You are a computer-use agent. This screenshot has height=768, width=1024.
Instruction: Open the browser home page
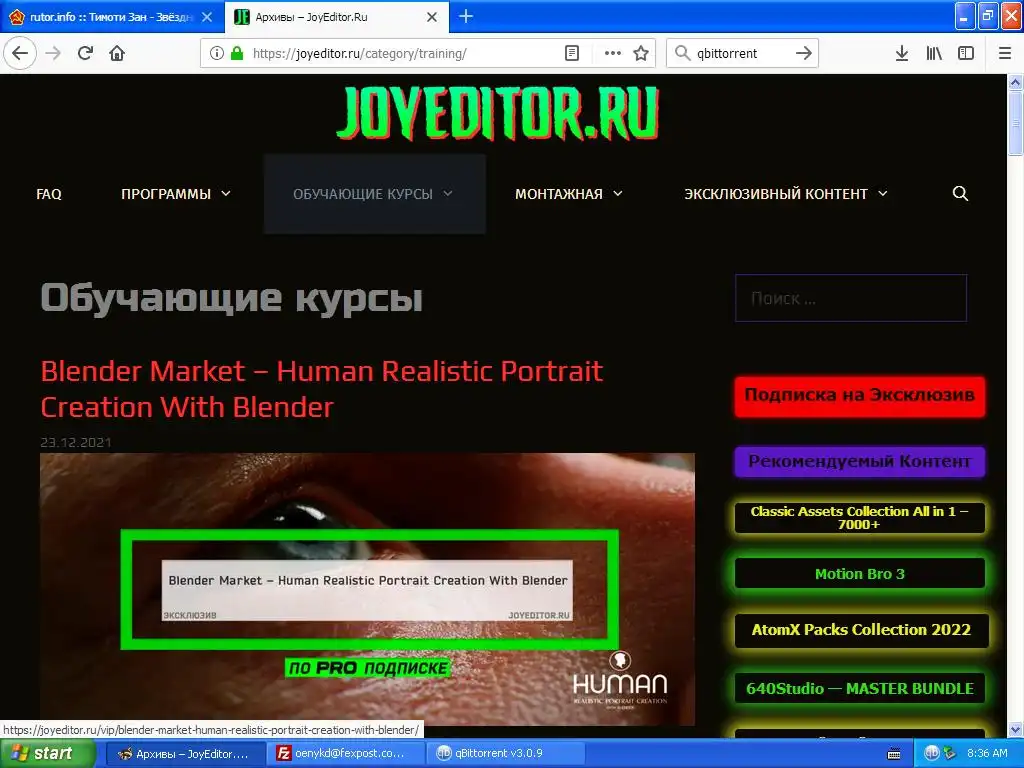pos(117,53)
